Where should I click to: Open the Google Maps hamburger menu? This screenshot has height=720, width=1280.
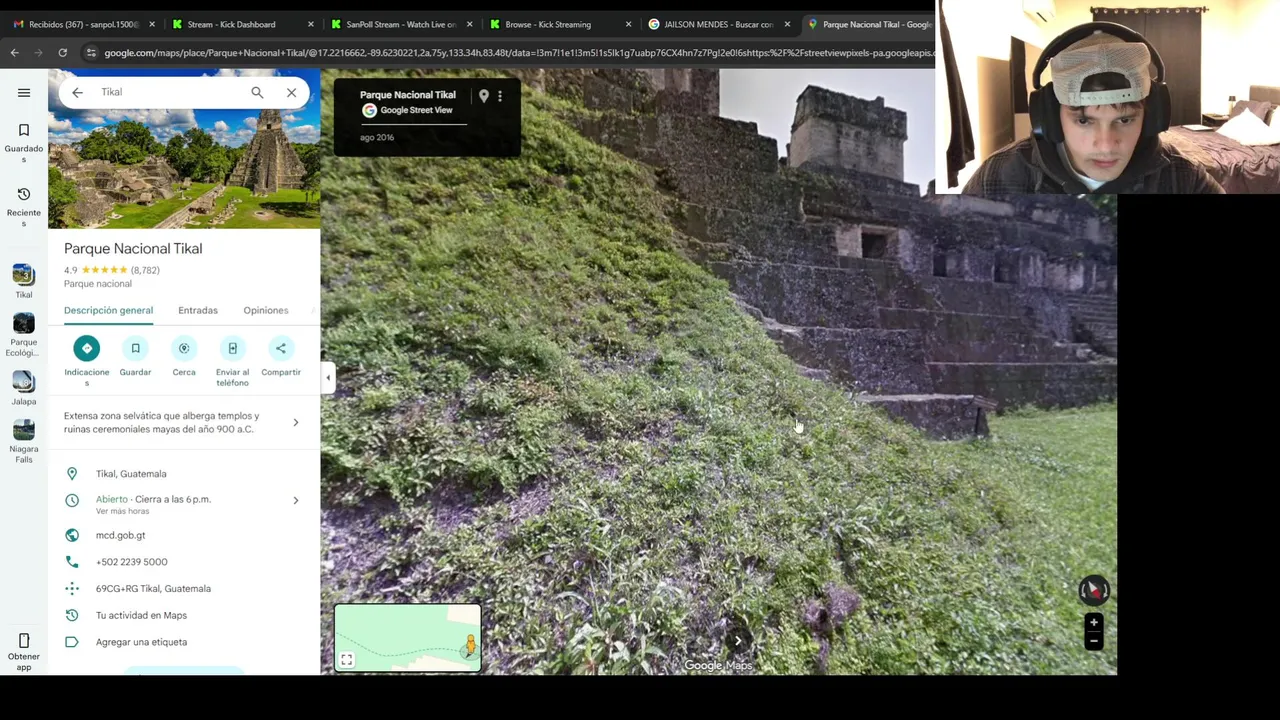(24, 93)
